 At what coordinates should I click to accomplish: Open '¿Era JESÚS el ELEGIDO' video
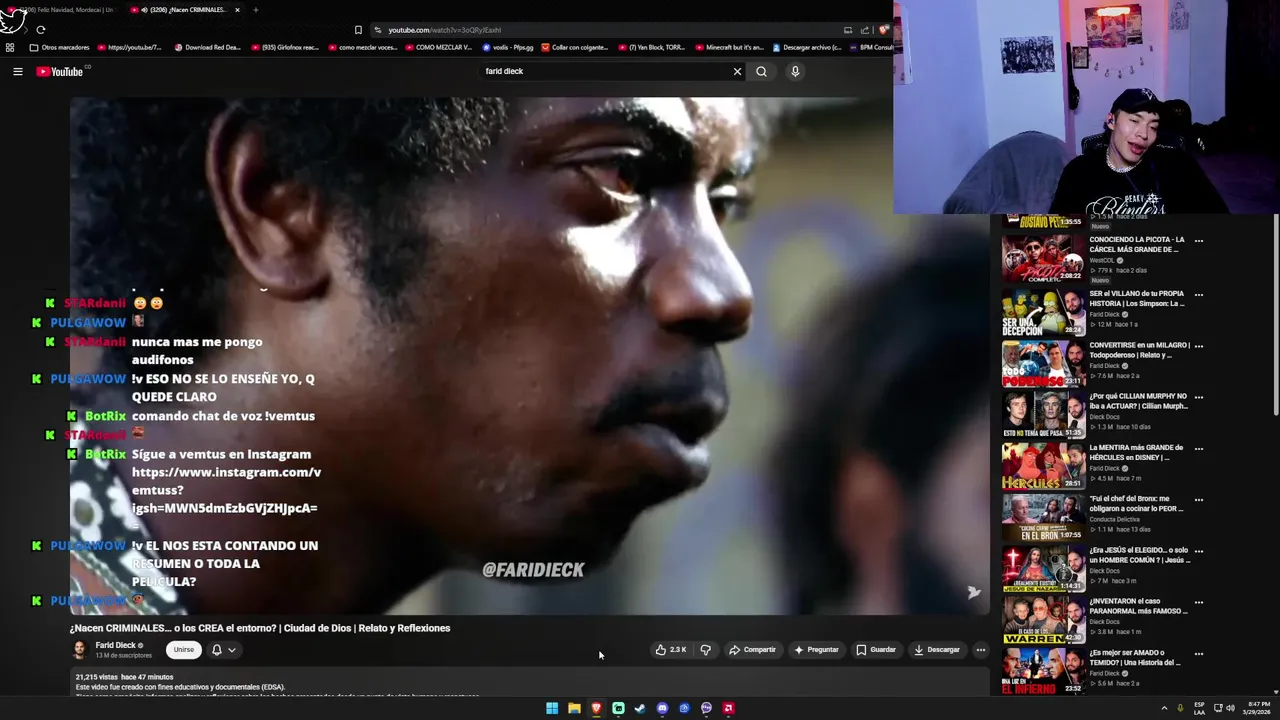tap(1043, 569)
